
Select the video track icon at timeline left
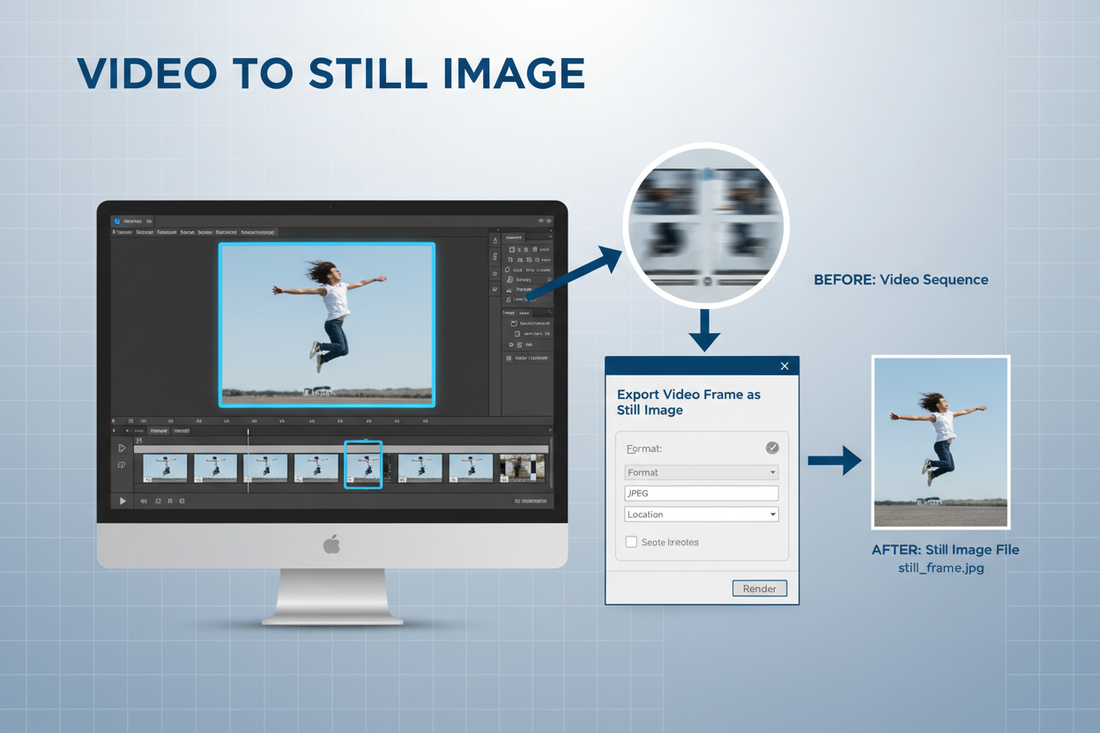click(121, 448)
